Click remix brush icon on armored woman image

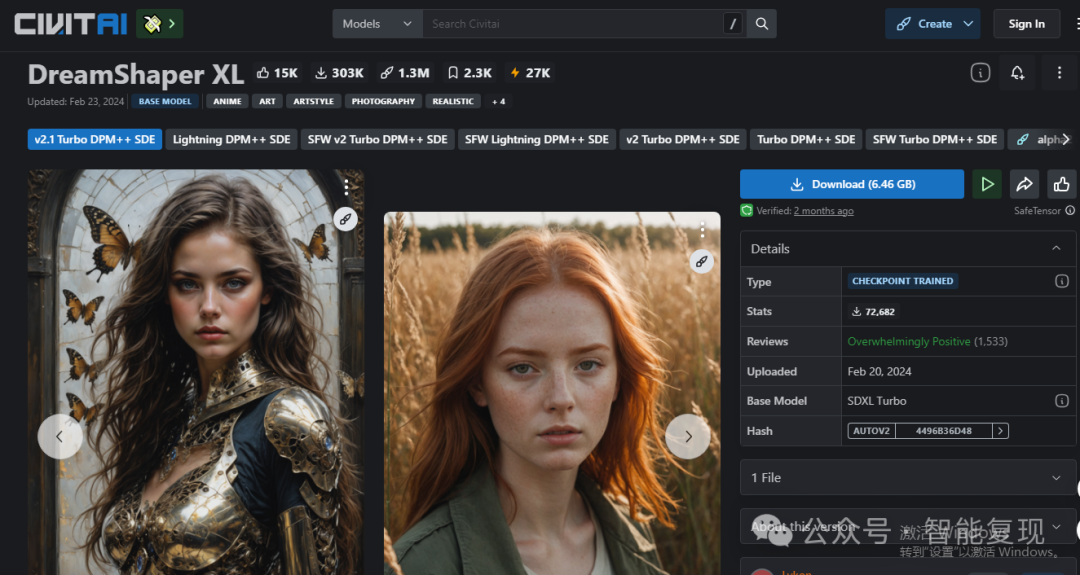(x=346, y=219)
